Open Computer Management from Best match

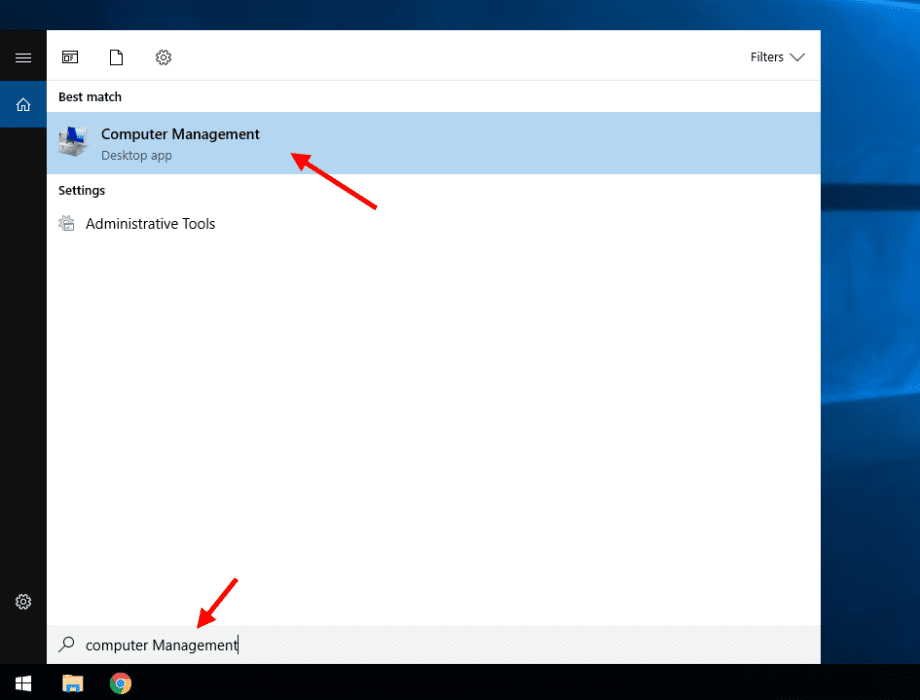[180, 134]
